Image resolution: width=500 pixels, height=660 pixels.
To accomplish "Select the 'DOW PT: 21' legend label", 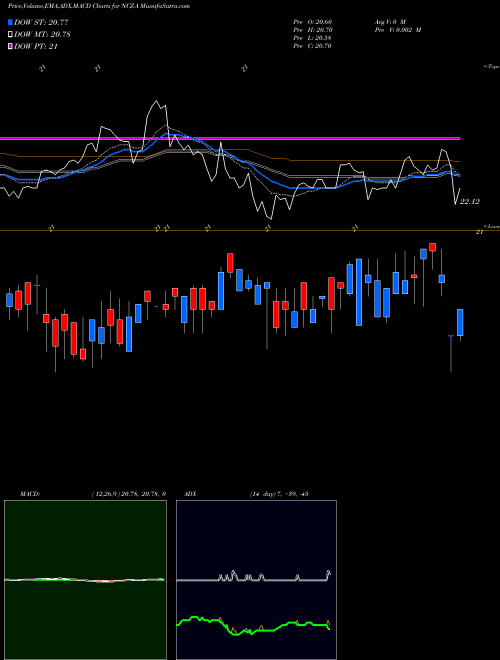I will 36,46.
